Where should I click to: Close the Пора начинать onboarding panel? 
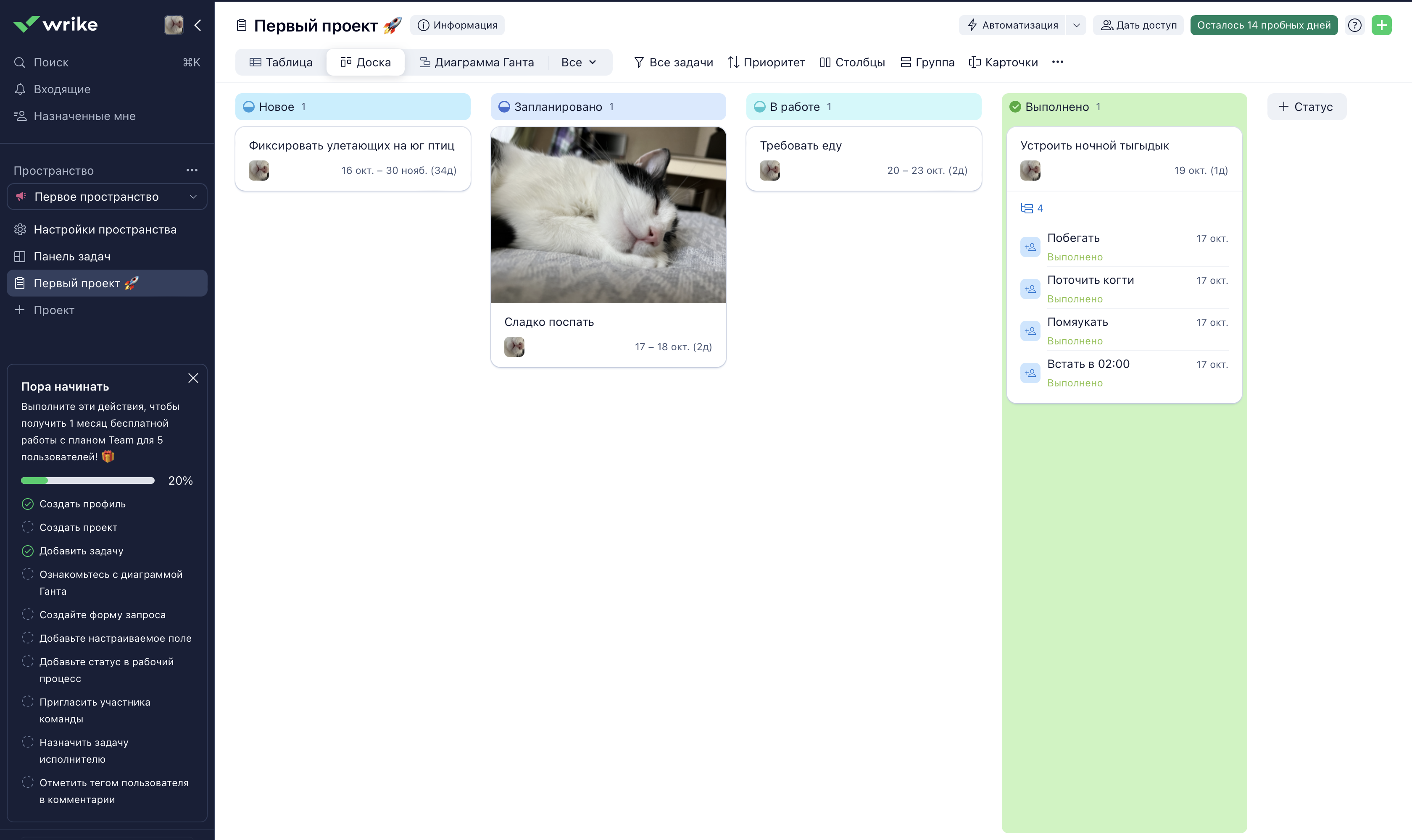click(x=193, y=378)
